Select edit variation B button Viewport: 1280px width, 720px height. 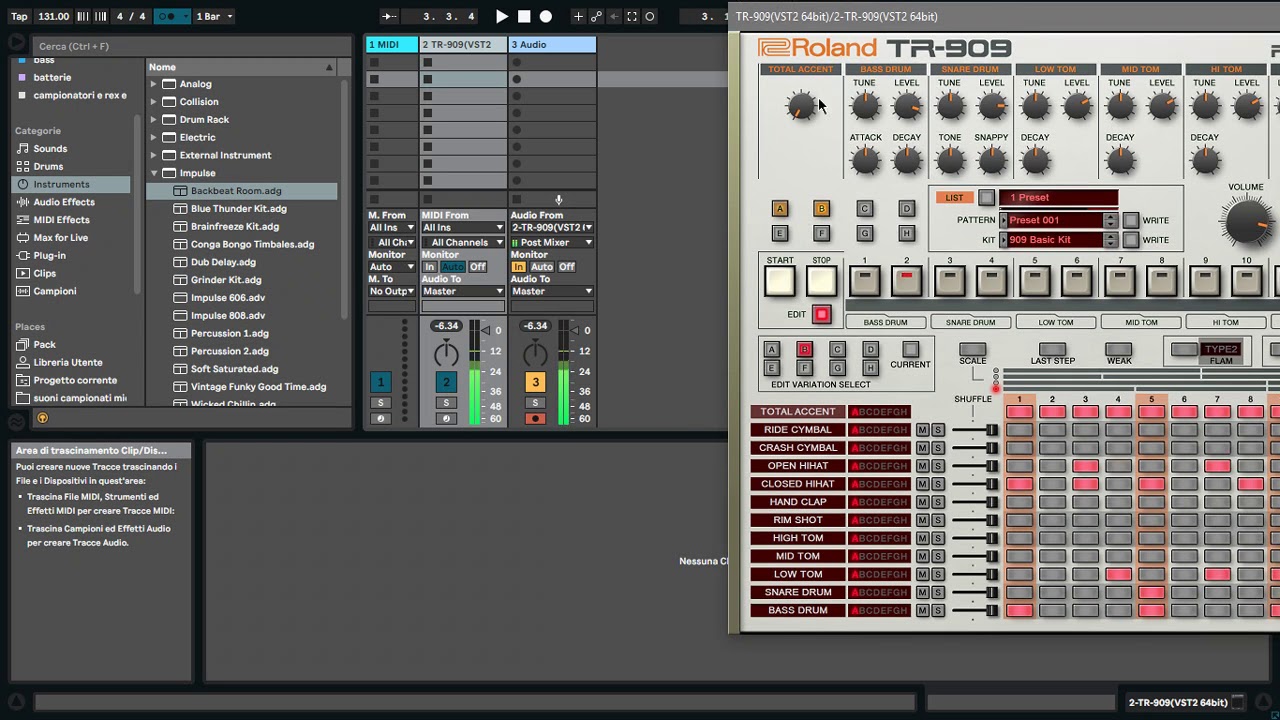pos(804,350)
